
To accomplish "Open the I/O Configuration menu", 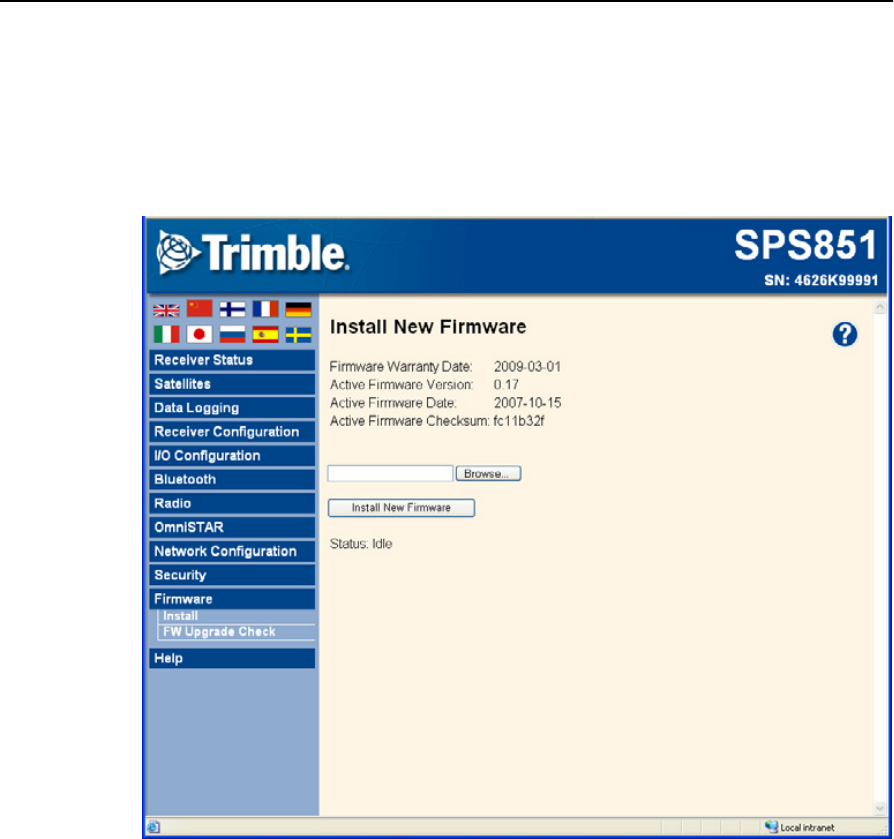I will coord(232,456).
